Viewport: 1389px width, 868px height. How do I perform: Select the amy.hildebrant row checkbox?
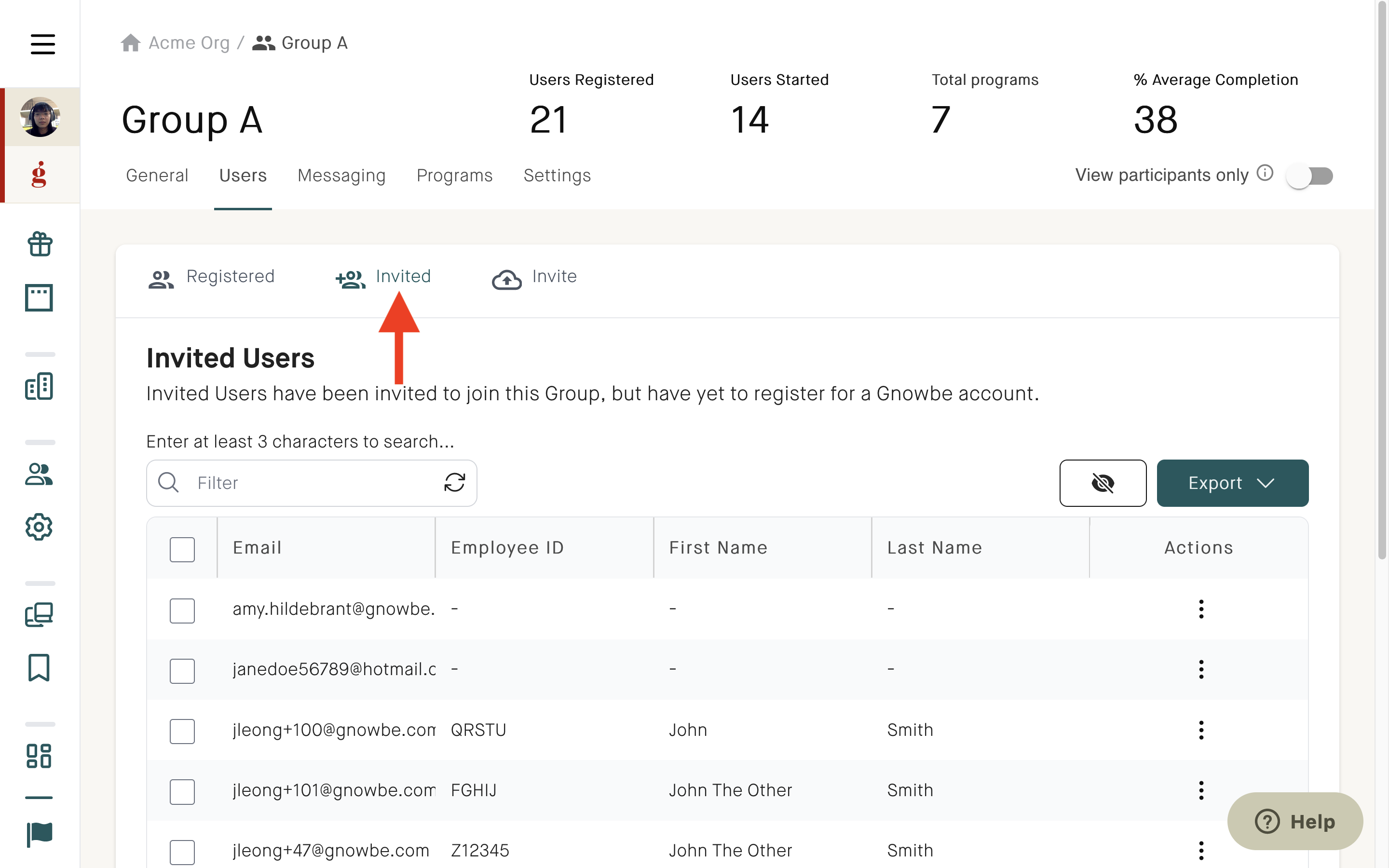coord(182,610)
